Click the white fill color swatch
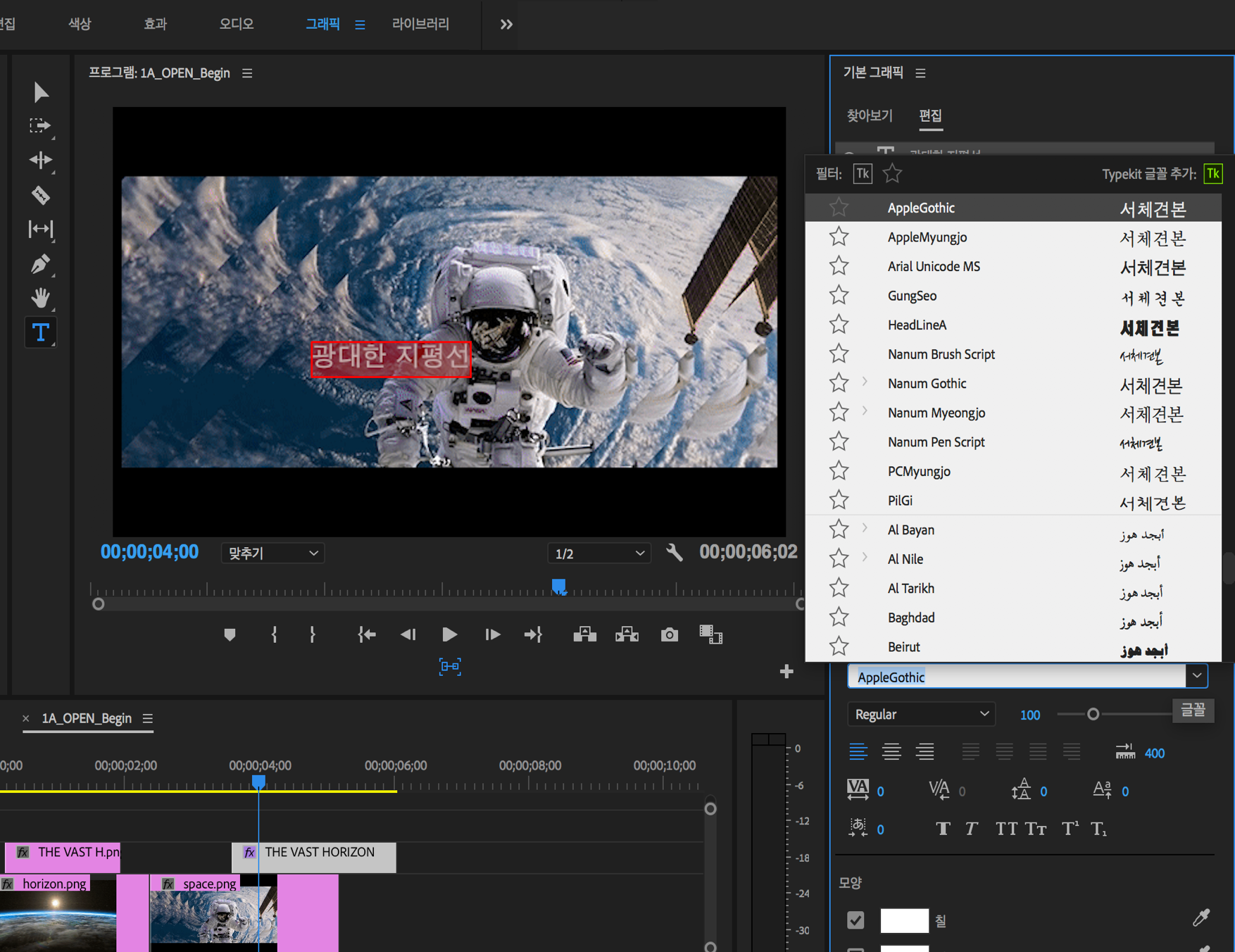1235x952 pixels. (x=904, y=920)
